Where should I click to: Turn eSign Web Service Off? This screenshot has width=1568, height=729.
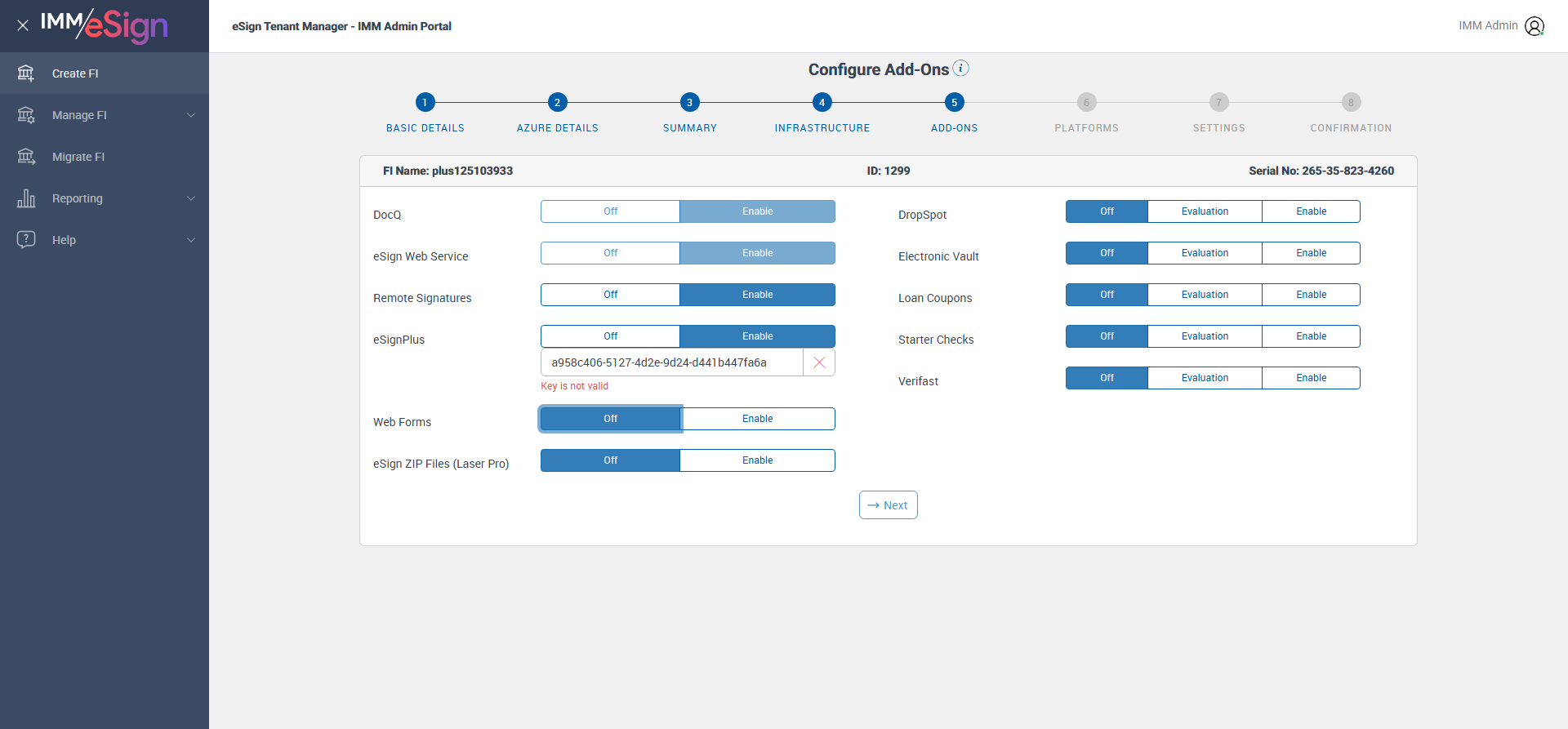tap(610, 253)
